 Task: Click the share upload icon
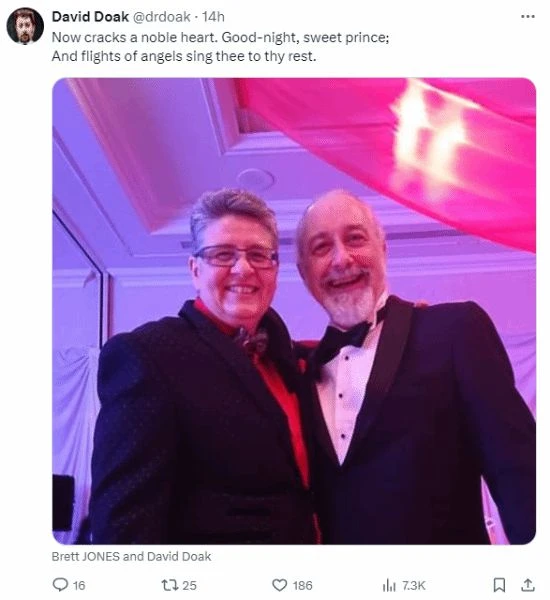coord(528,585)
